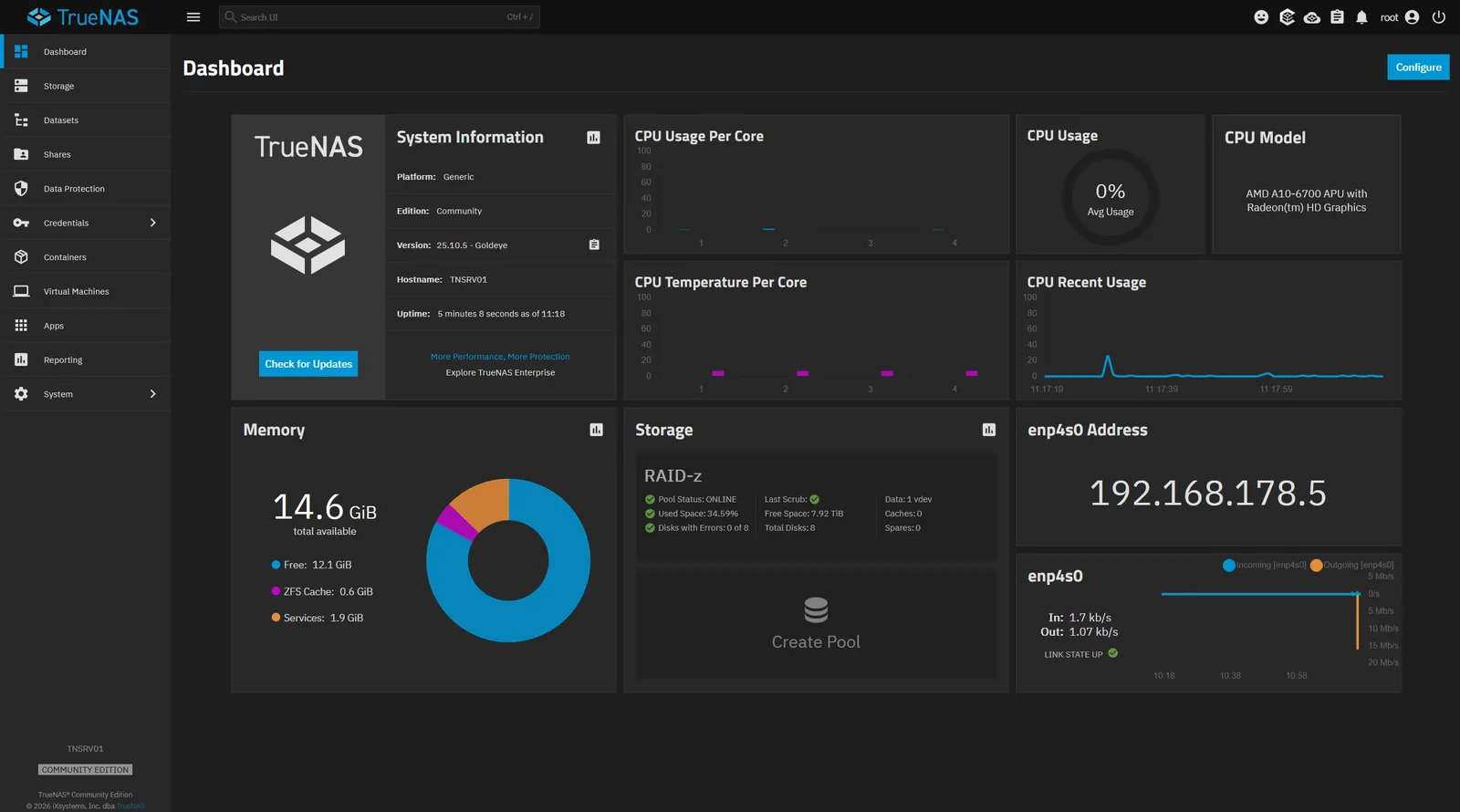1460x812 pixels.
Task: Open the TrueNAS link in the footer
Action: (130, 807)
